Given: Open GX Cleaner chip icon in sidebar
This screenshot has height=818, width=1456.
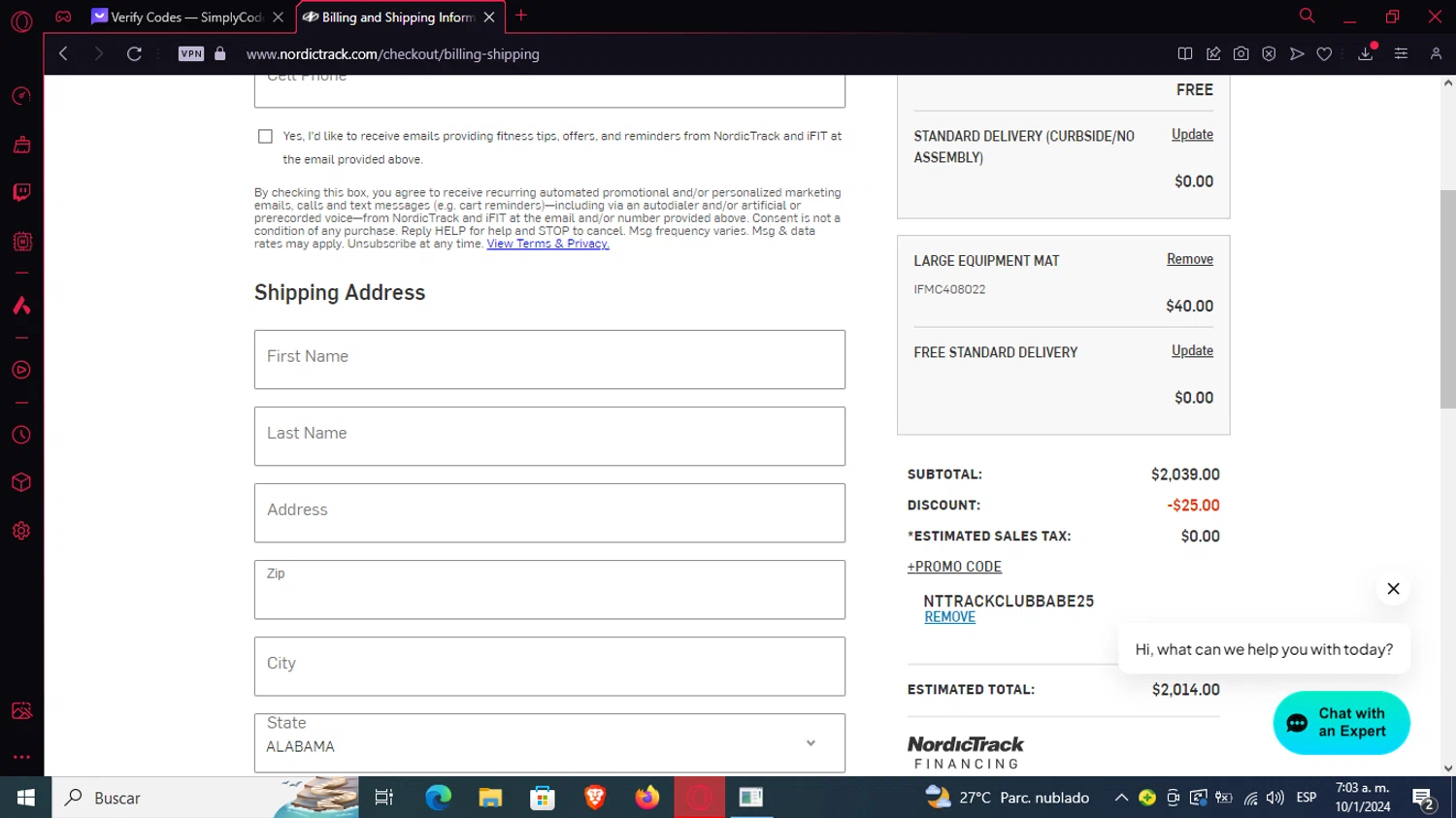Looking at the screenshot, I should coord(21,242).
